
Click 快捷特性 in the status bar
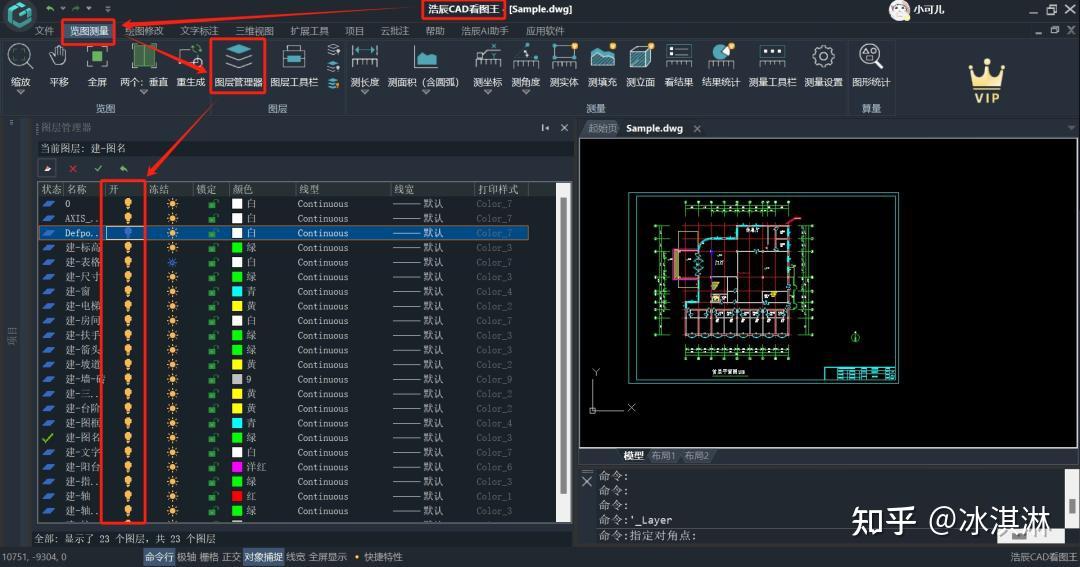point(384,557)
